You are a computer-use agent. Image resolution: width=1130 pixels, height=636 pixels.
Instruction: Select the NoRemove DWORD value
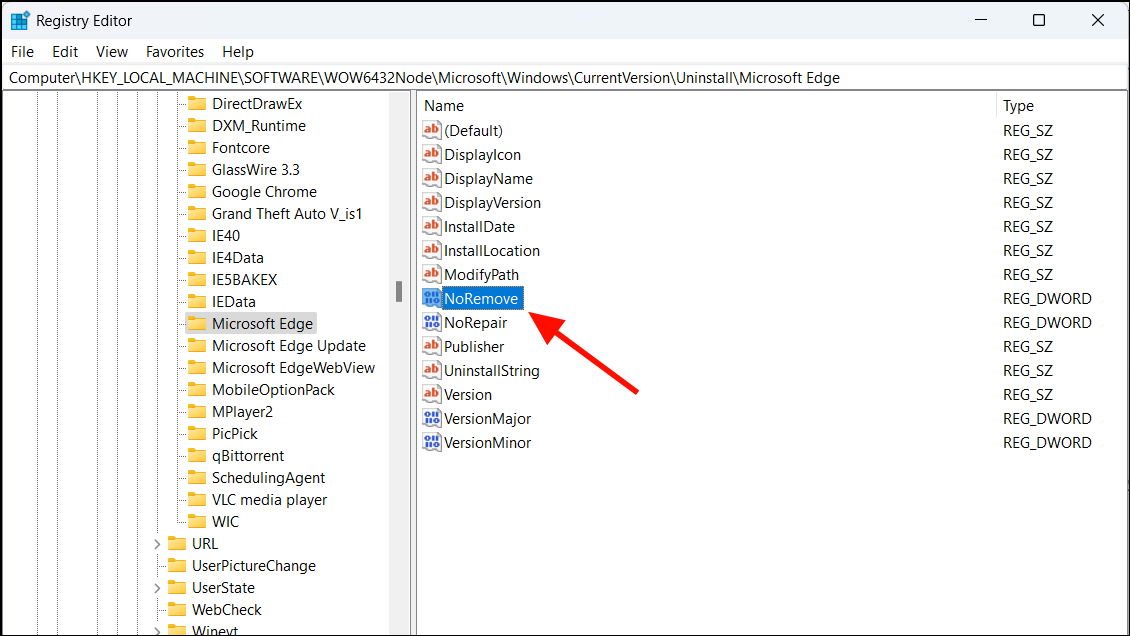[x=481, y=298]
